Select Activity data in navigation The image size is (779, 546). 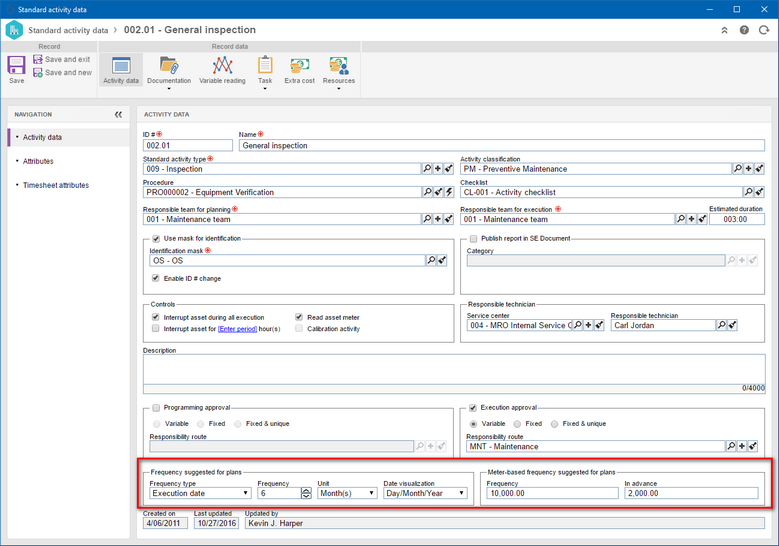[69, 137]
